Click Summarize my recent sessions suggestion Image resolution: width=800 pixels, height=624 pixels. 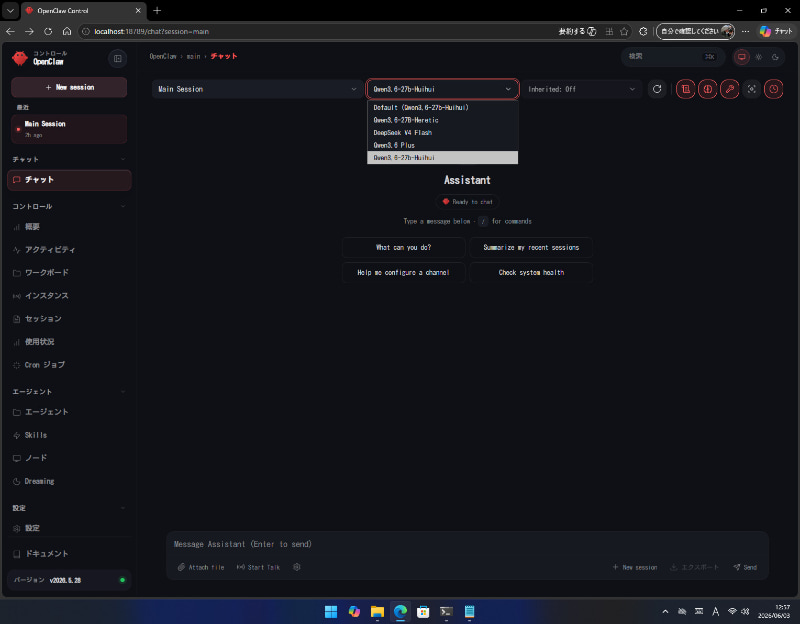(531, 247)
